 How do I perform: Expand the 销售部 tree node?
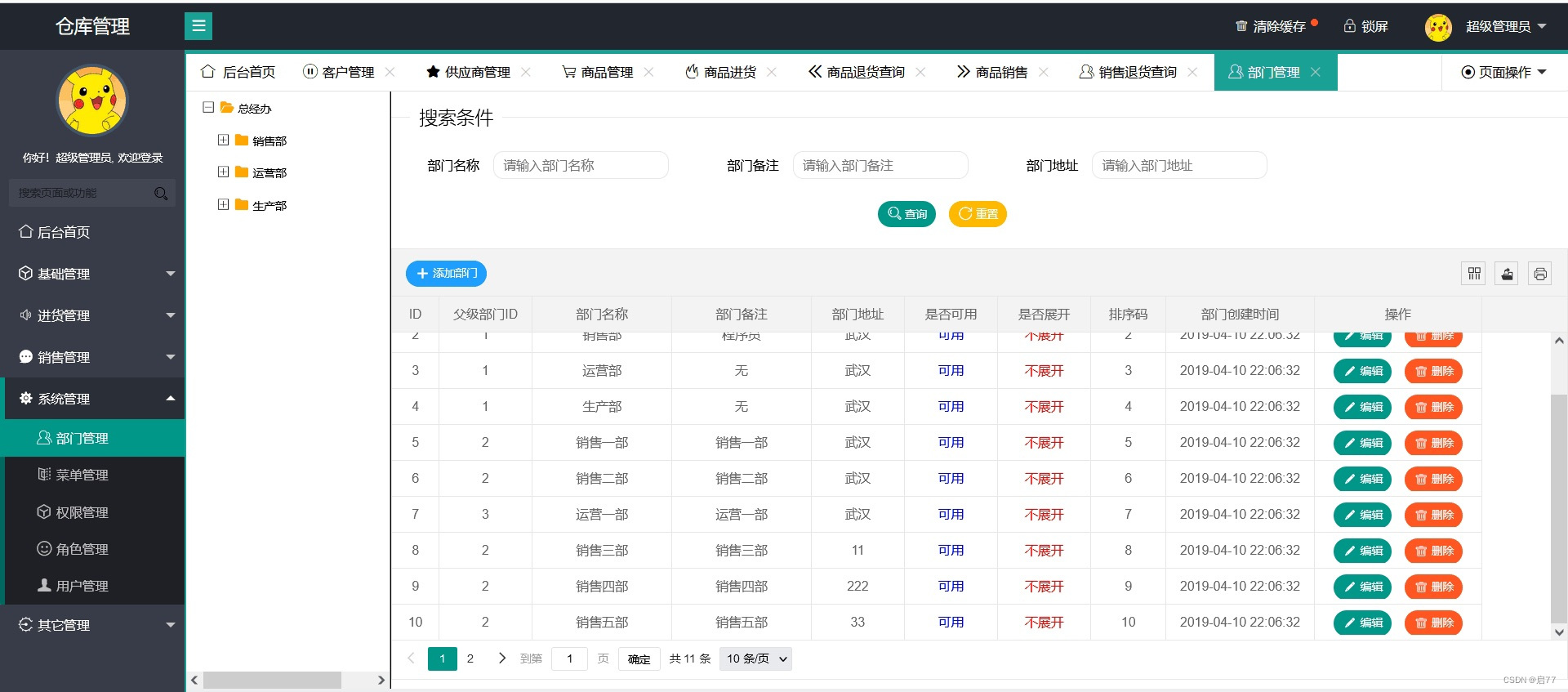pyautogui.click(x=223, y=140)
